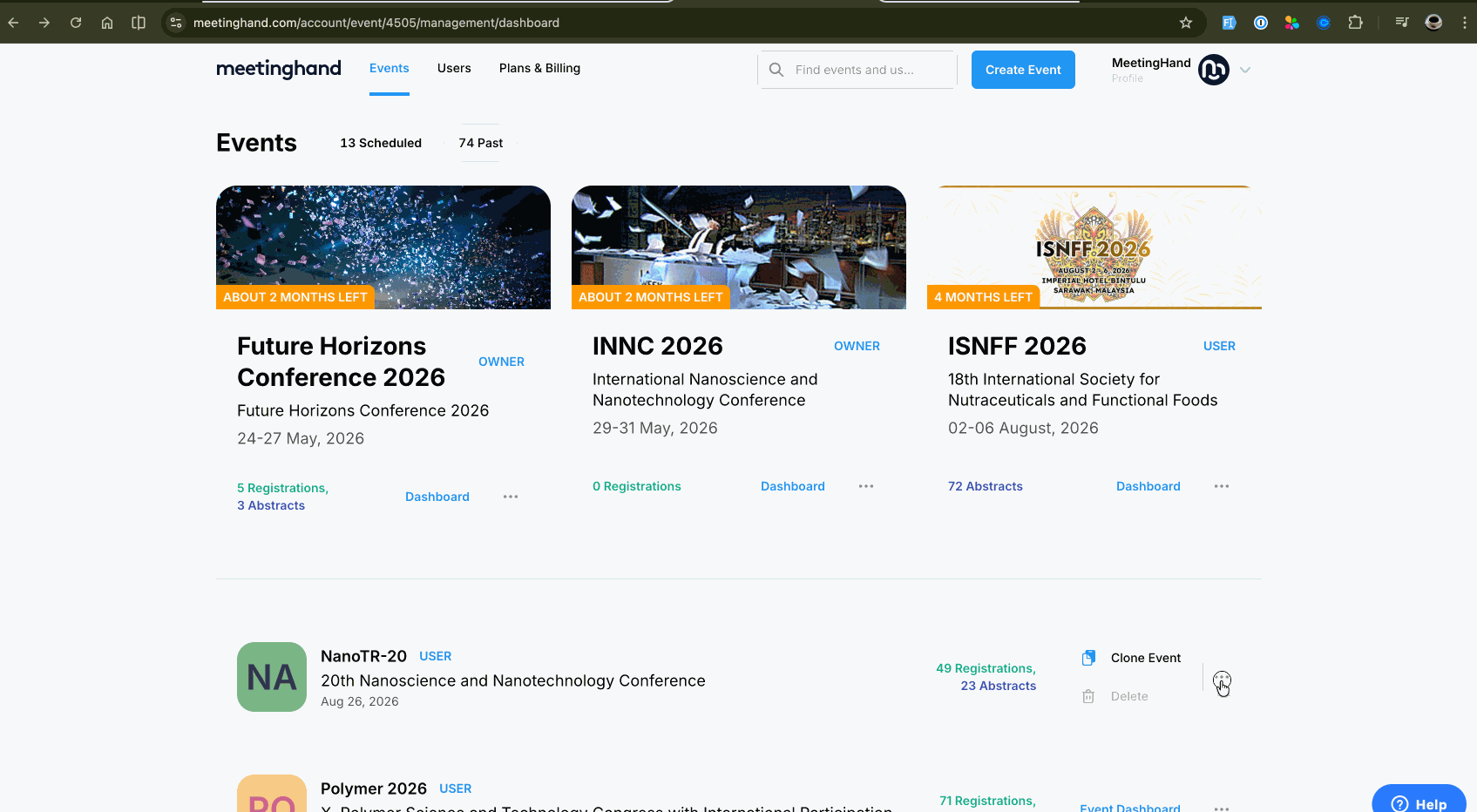Screen dimensions: 1477x812
Task: Reload the page in browser
Action: [76, 23]
